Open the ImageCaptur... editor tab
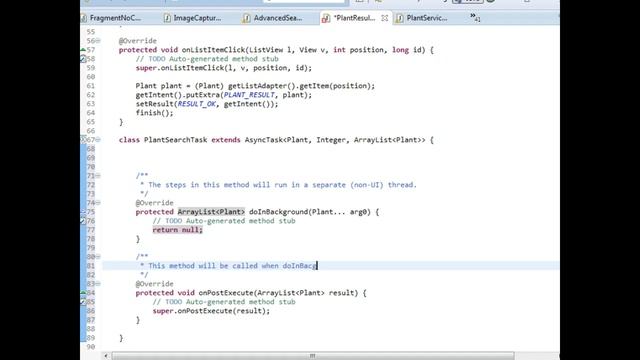This screenshot has width=640, height=360. pyautogui.click(x=197, y=18)
